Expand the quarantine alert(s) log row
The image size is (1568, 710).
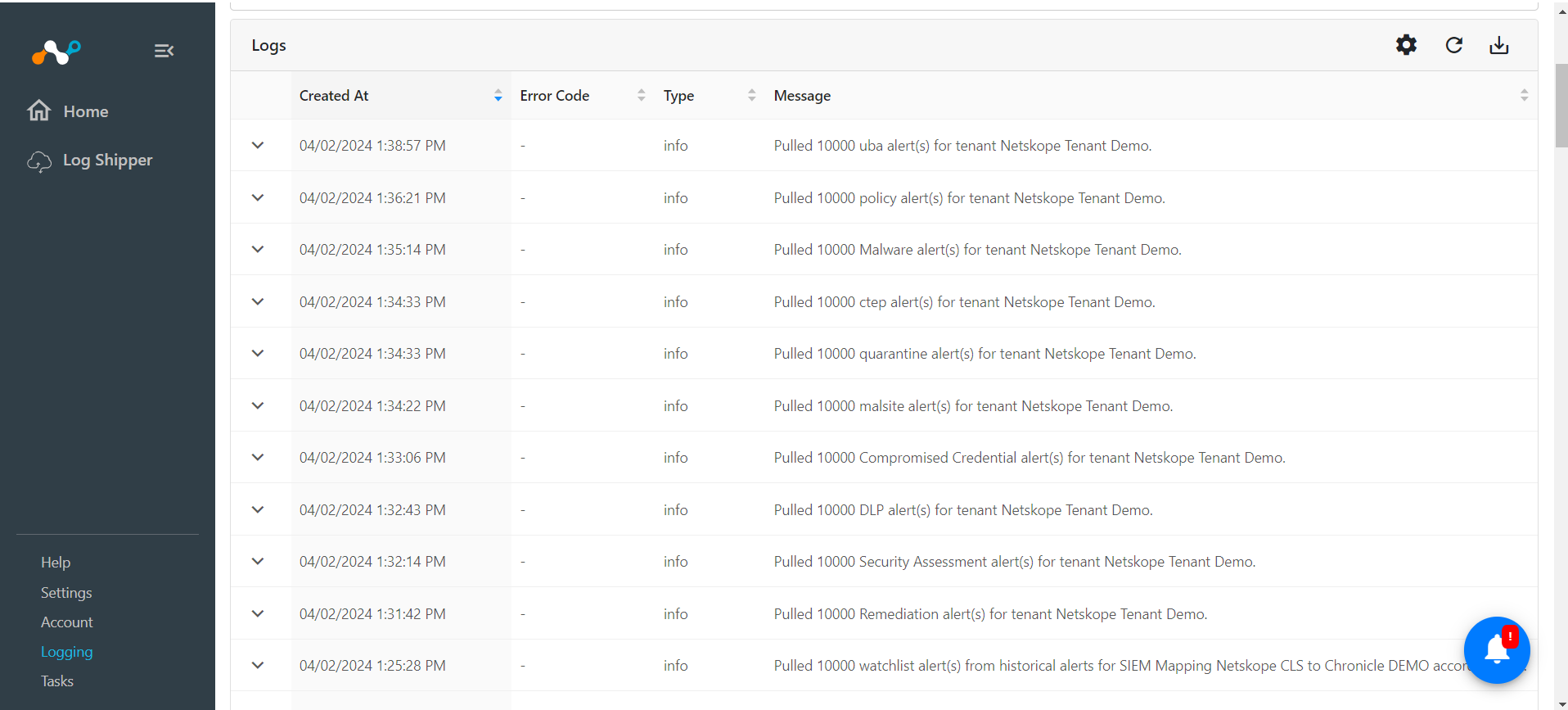(x=258, y=354)
